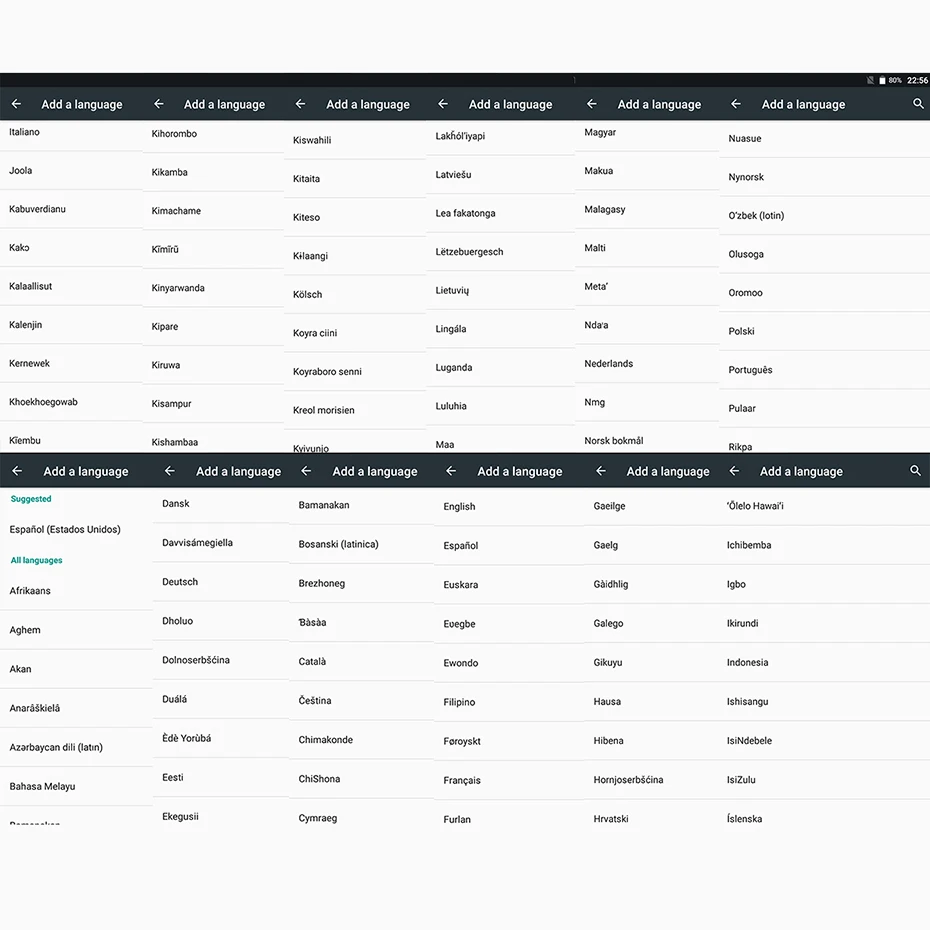The width and height of the screenshot is (930, 930).
Task: Select Norsk bokmål from the list
Action: coord(612,440)
